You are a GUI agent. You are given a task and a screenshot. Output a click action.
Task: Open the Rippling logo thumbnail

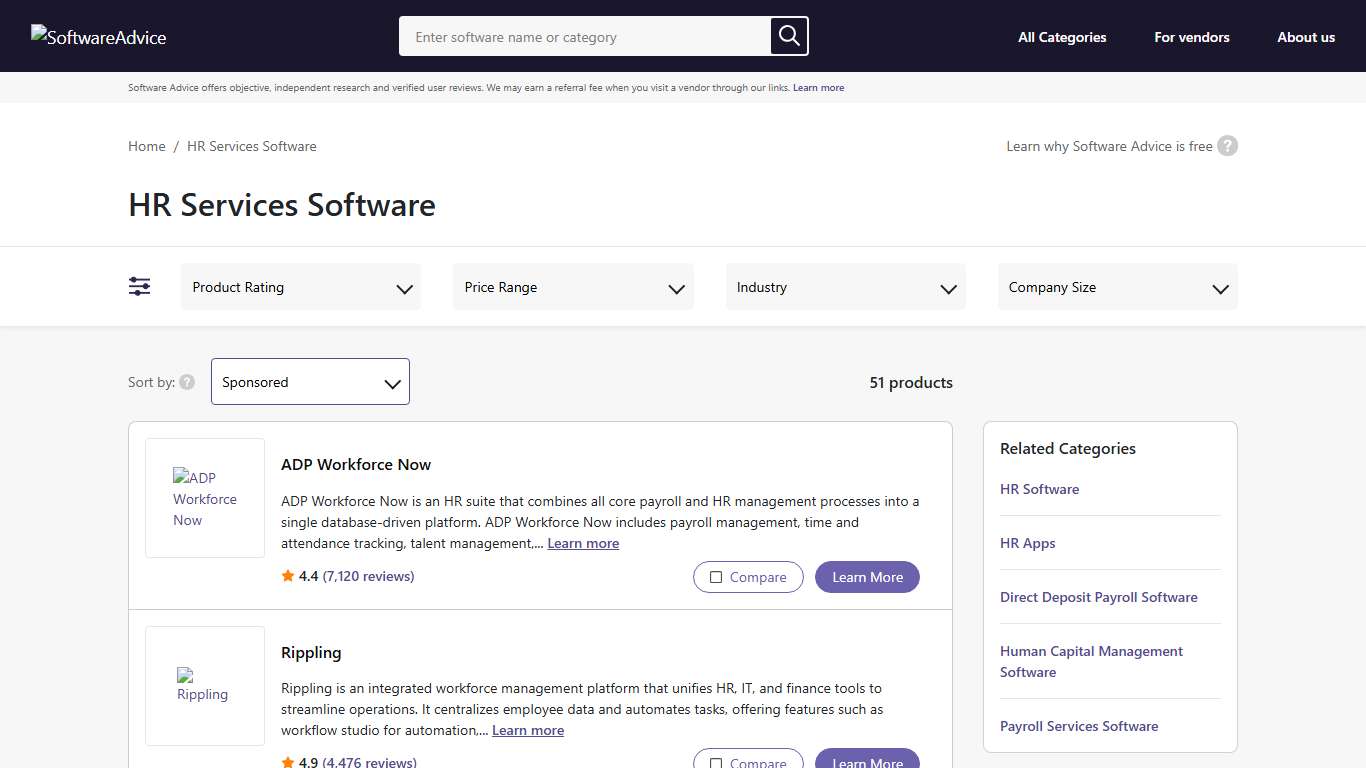(x=204, y=686)
